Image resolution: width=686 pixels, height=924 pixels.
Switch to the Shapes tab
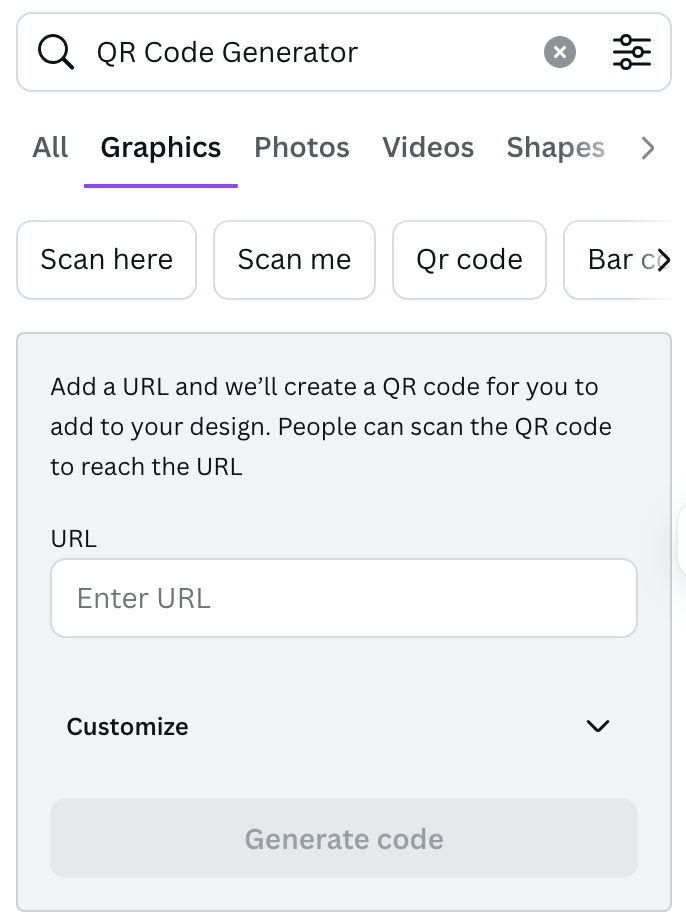pos(556,147)
